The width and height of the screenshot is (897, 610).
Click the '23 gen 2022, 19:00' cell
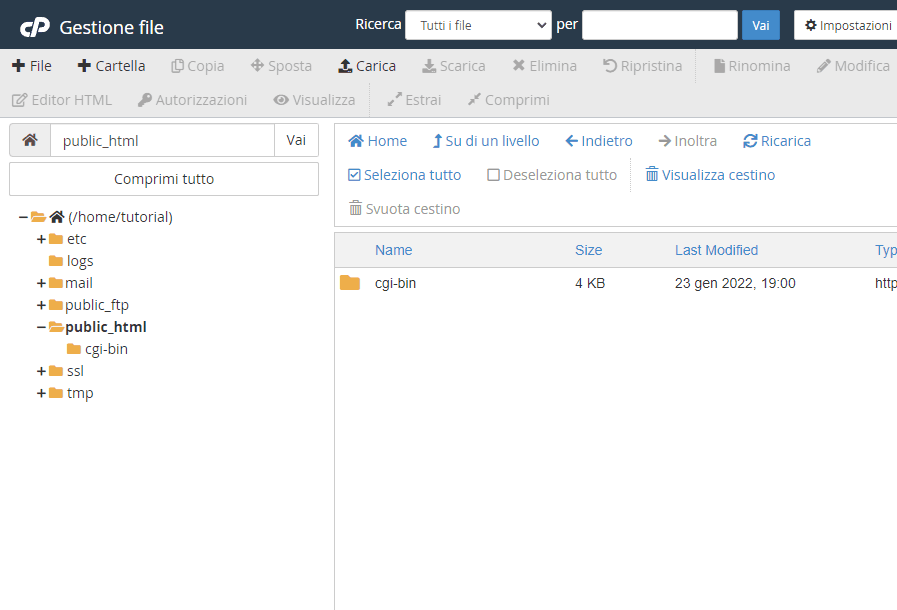point(735,283)
